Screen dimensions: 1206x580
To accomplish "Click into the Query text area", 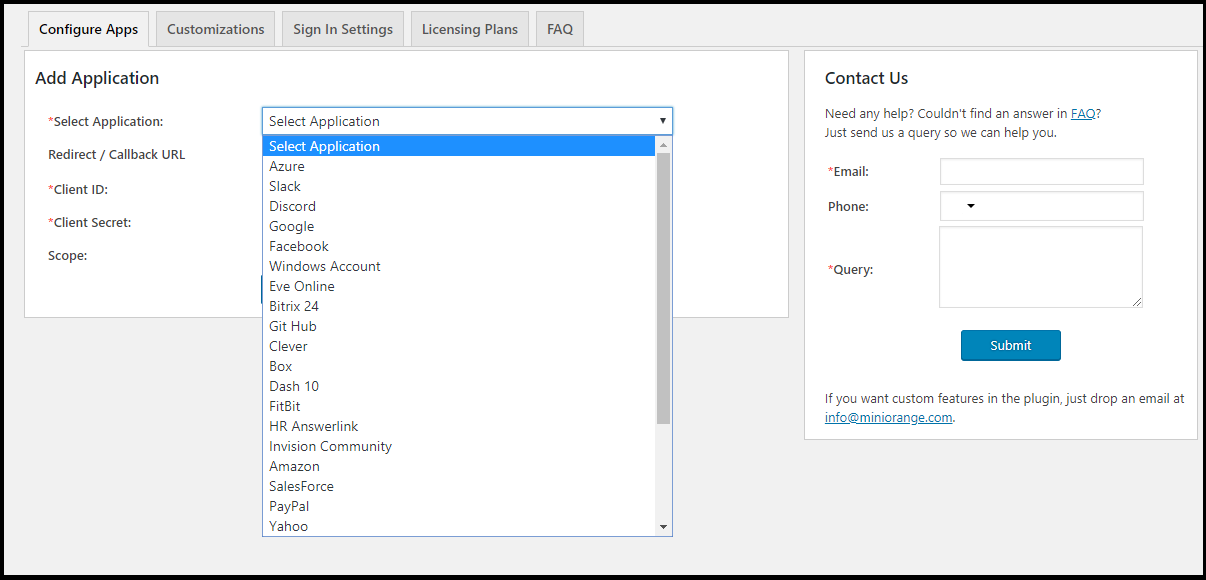I will point(1040,267).
